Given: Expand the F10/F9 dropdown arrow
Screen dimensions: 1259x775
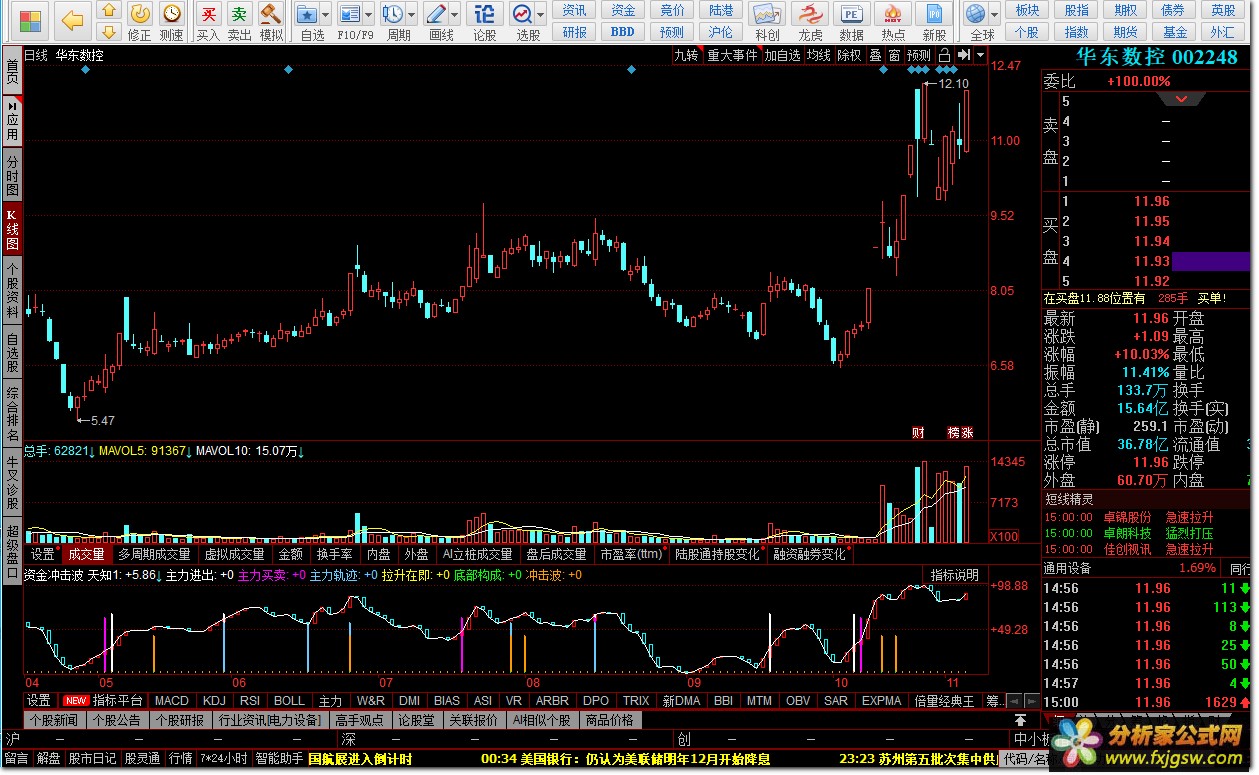Looking at the screenshot, I should [x=368, y=14].
